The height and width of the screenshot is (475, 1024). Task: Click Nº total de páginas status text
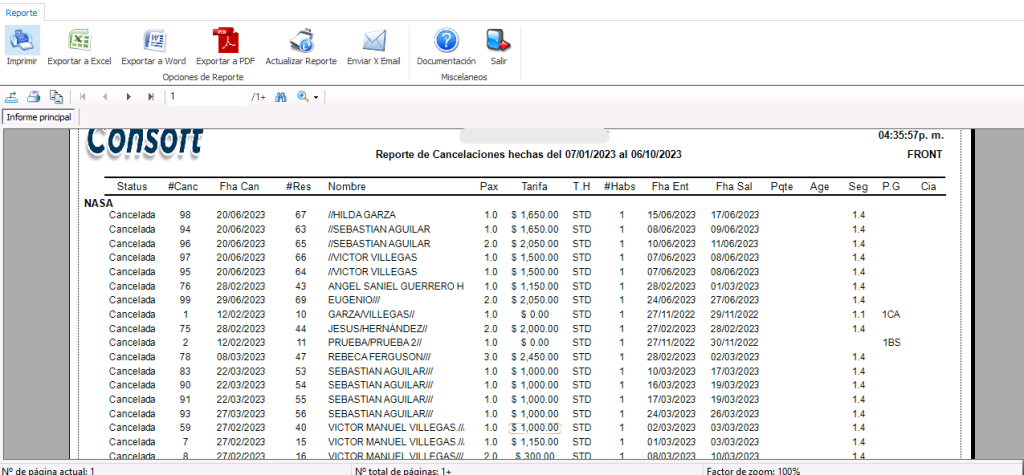[404, 470]
